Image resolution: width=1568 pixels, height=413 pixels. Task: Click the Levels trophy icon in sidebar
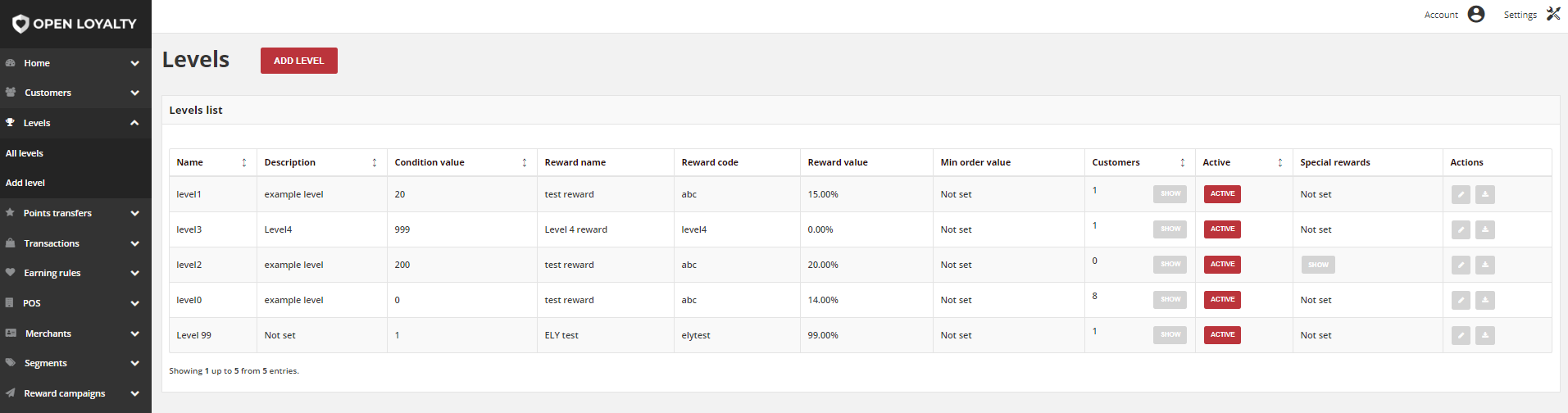tap(11, 122)
